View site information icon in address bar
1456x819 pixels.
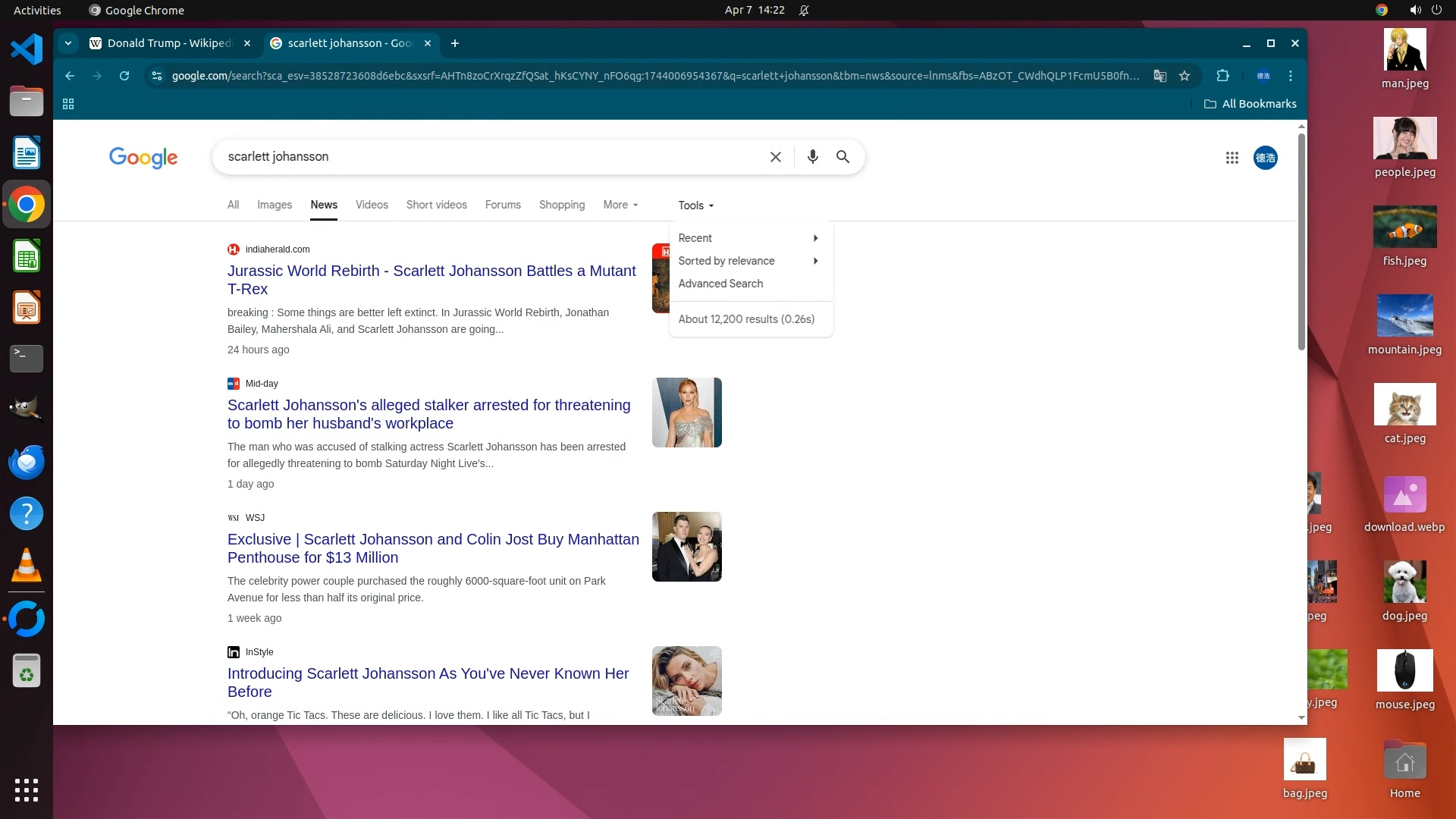(x=157, y=76)
